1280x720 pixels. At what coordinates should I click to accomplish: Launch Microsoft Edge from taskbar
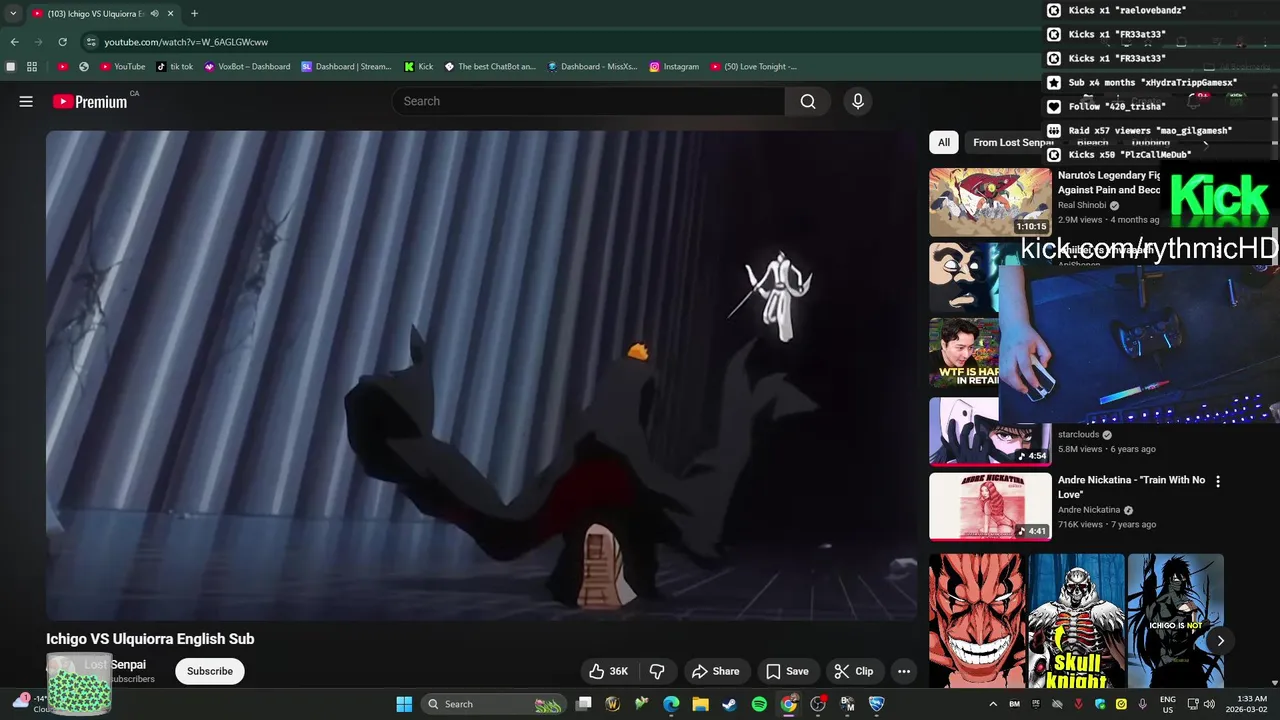pos(671,704)
